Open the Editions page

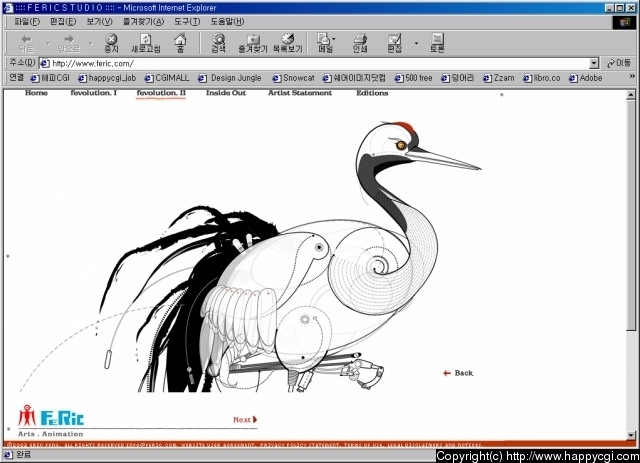[372, 93]
